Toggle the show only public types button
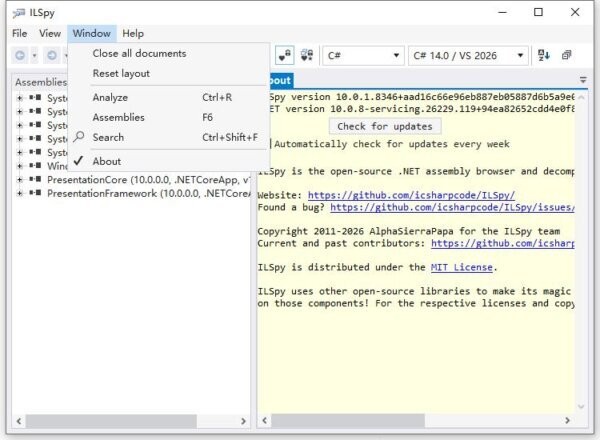 coord(284,55)
